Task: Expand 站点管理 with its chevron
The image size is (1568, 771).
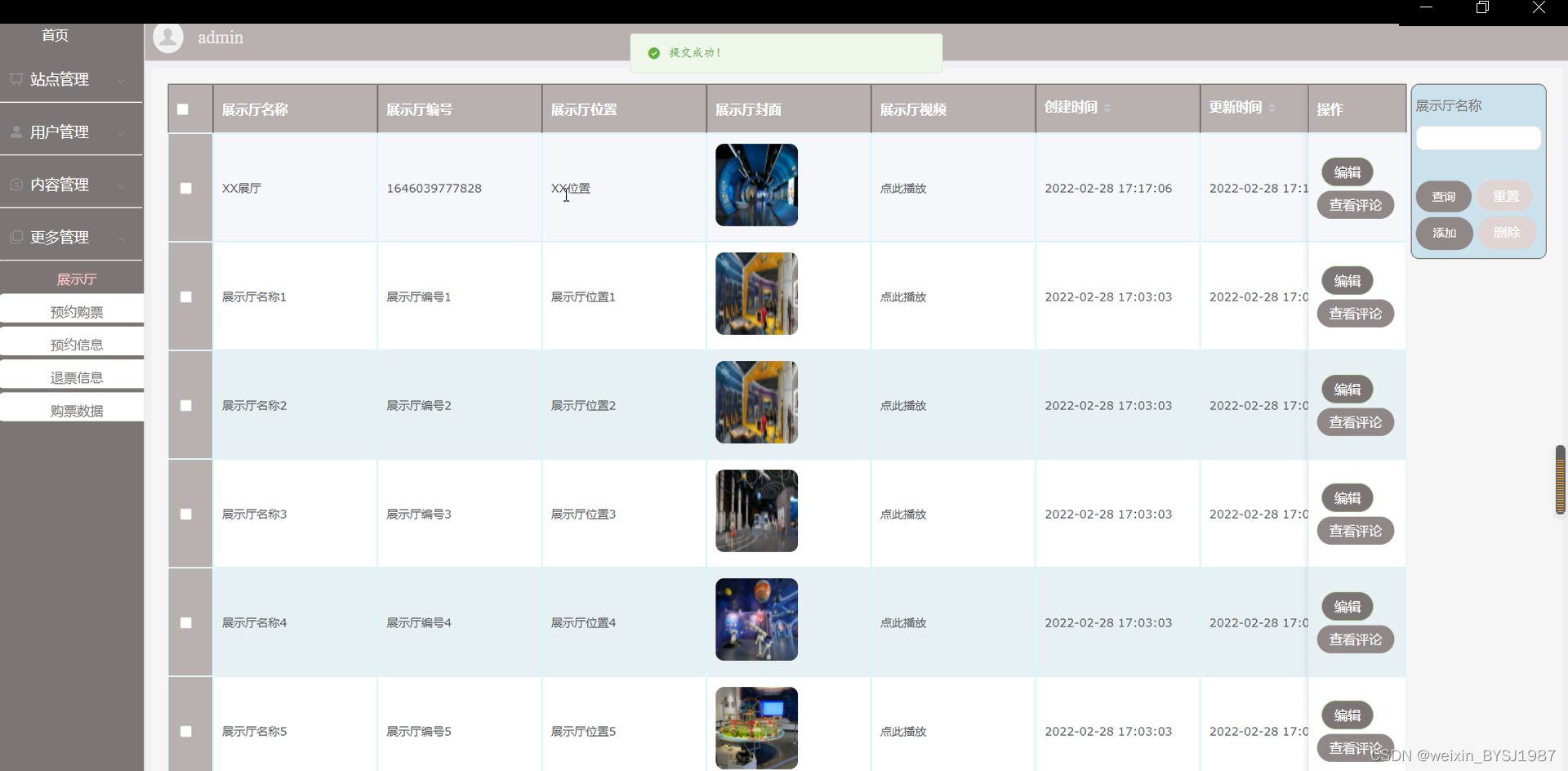Action: coord(121,80)
